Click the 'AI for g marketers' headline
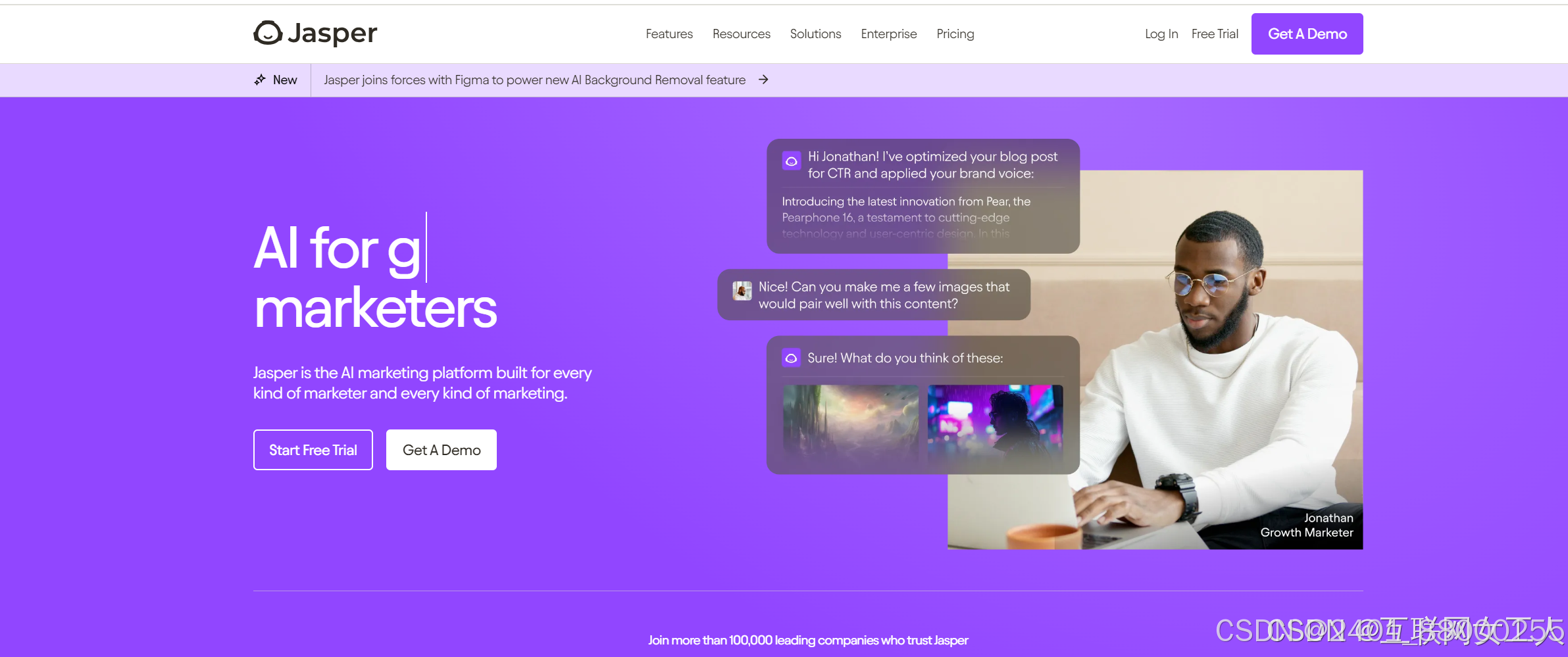 [375, 276]
